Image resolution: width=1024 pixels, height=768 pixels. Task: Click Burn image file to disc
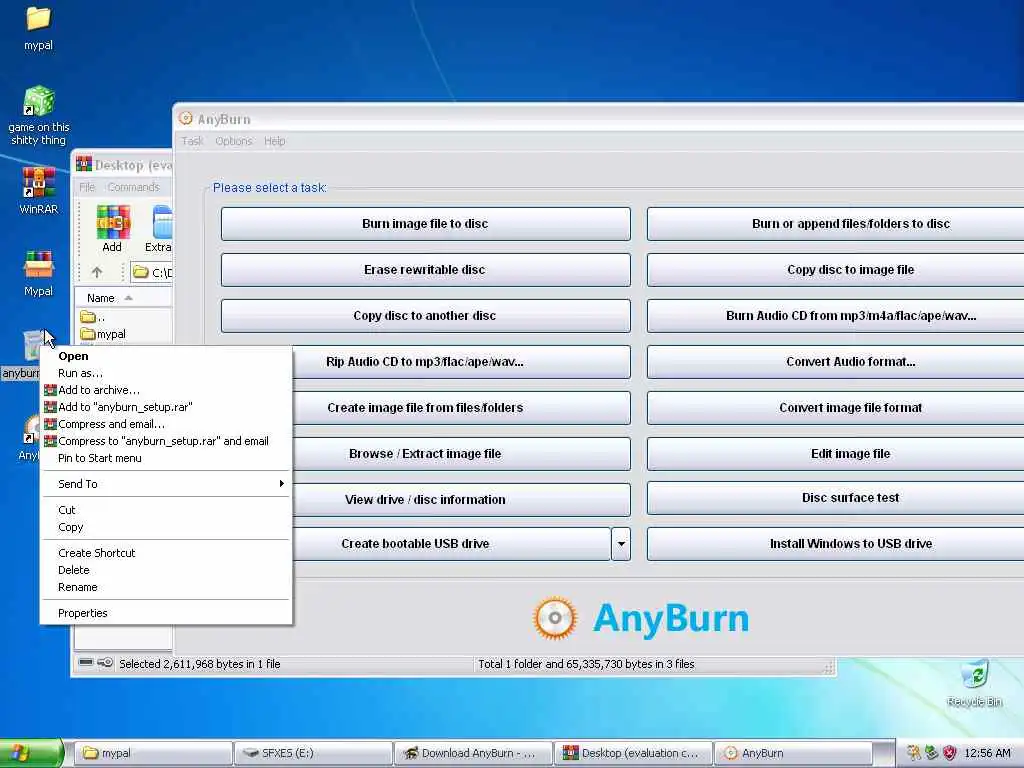click(x=425, y=224)
